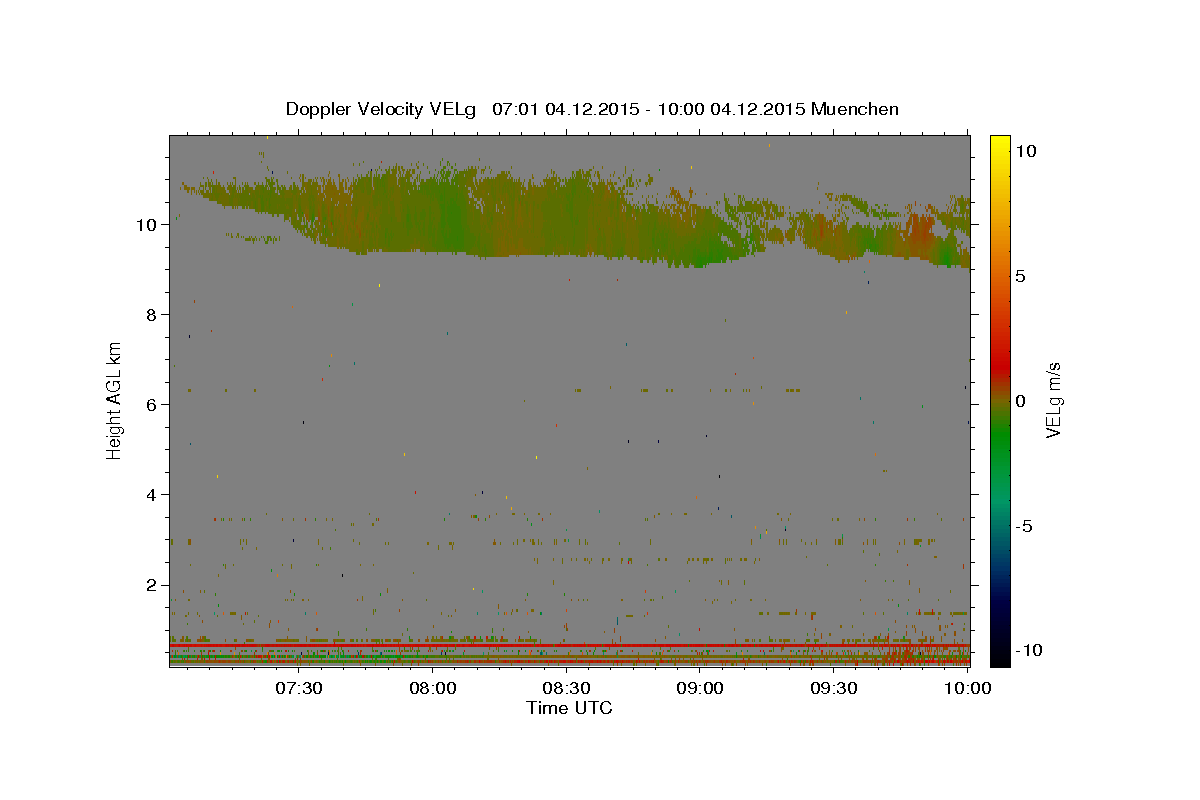Viewport: 1200px width, 800px height.
Task: Click the colorbar value 0 label
Action: click(1020, 400)
